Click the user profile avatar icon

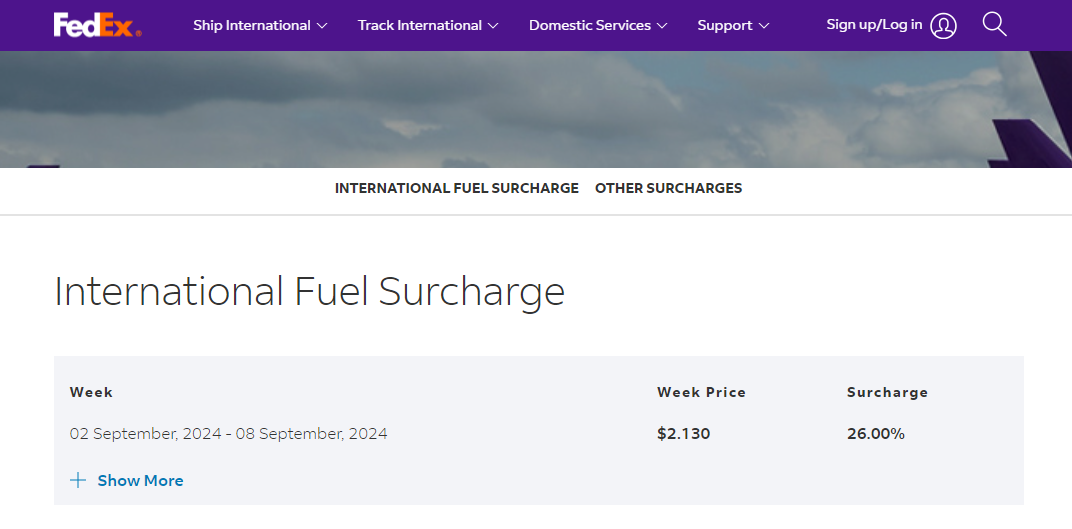943,26
